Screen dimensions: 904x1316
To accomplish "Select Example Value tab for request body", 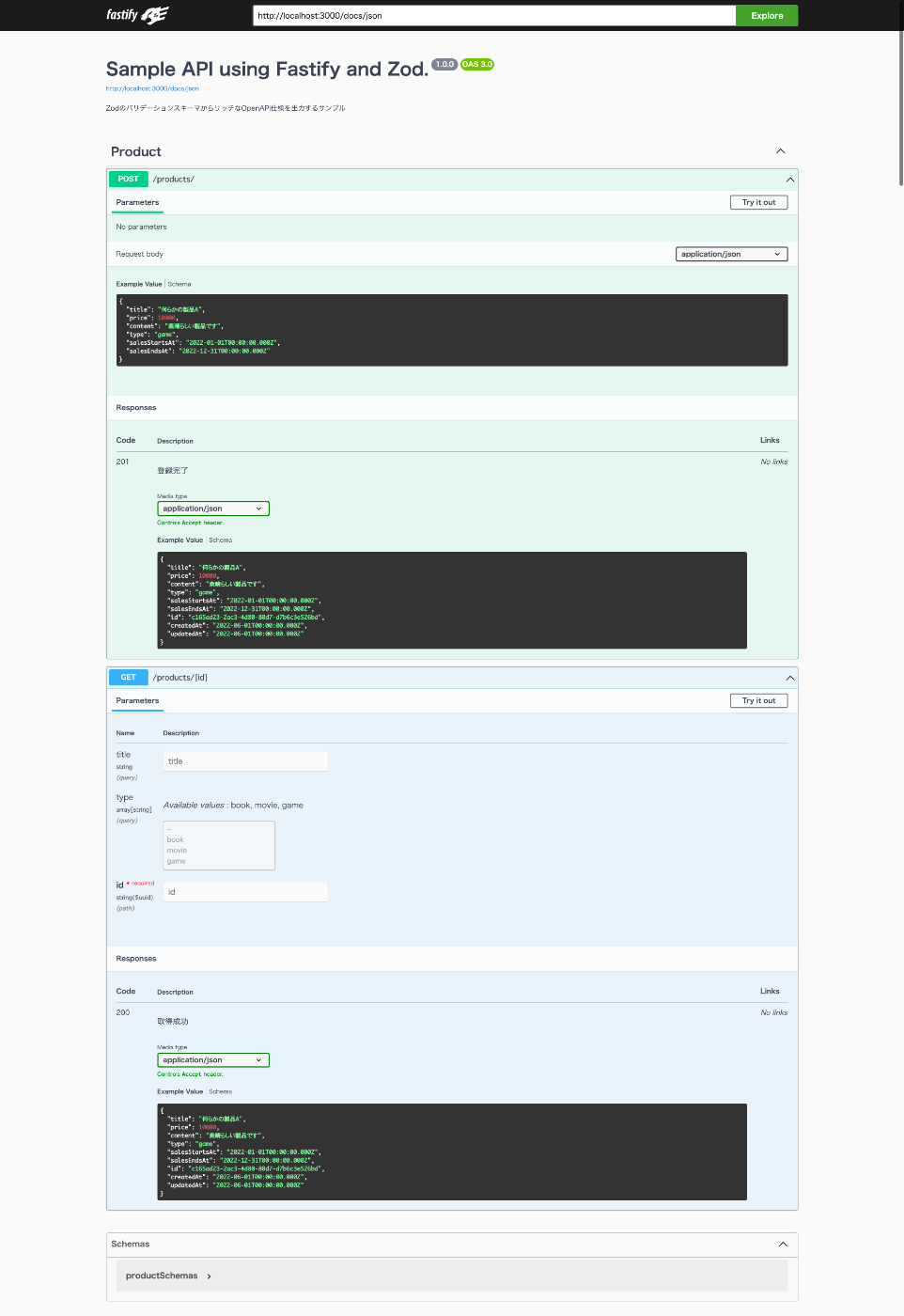I will click(x=139, y=284).
